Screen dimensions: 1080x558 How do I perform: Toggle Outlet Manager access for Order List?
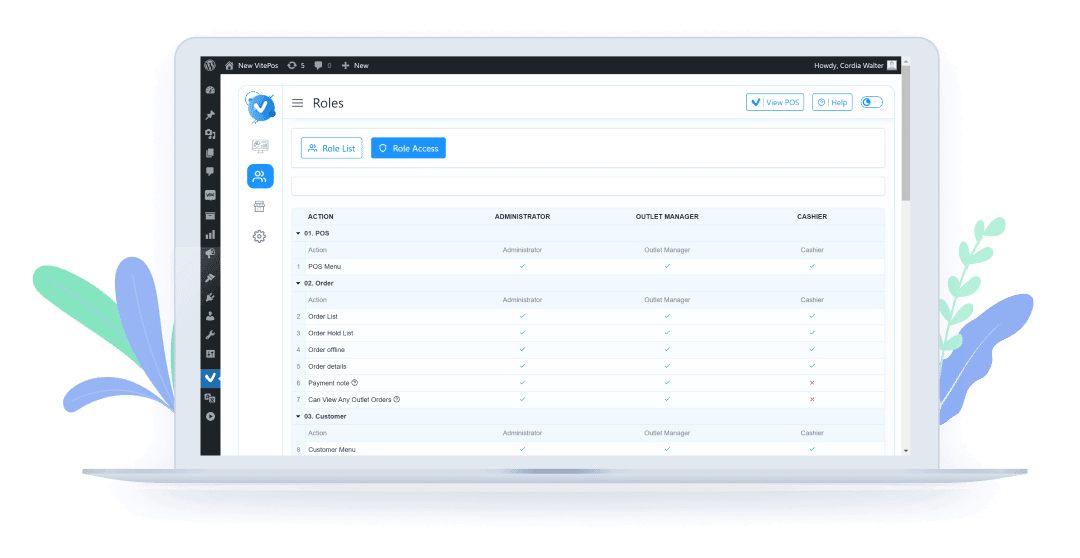pos(667,316)
